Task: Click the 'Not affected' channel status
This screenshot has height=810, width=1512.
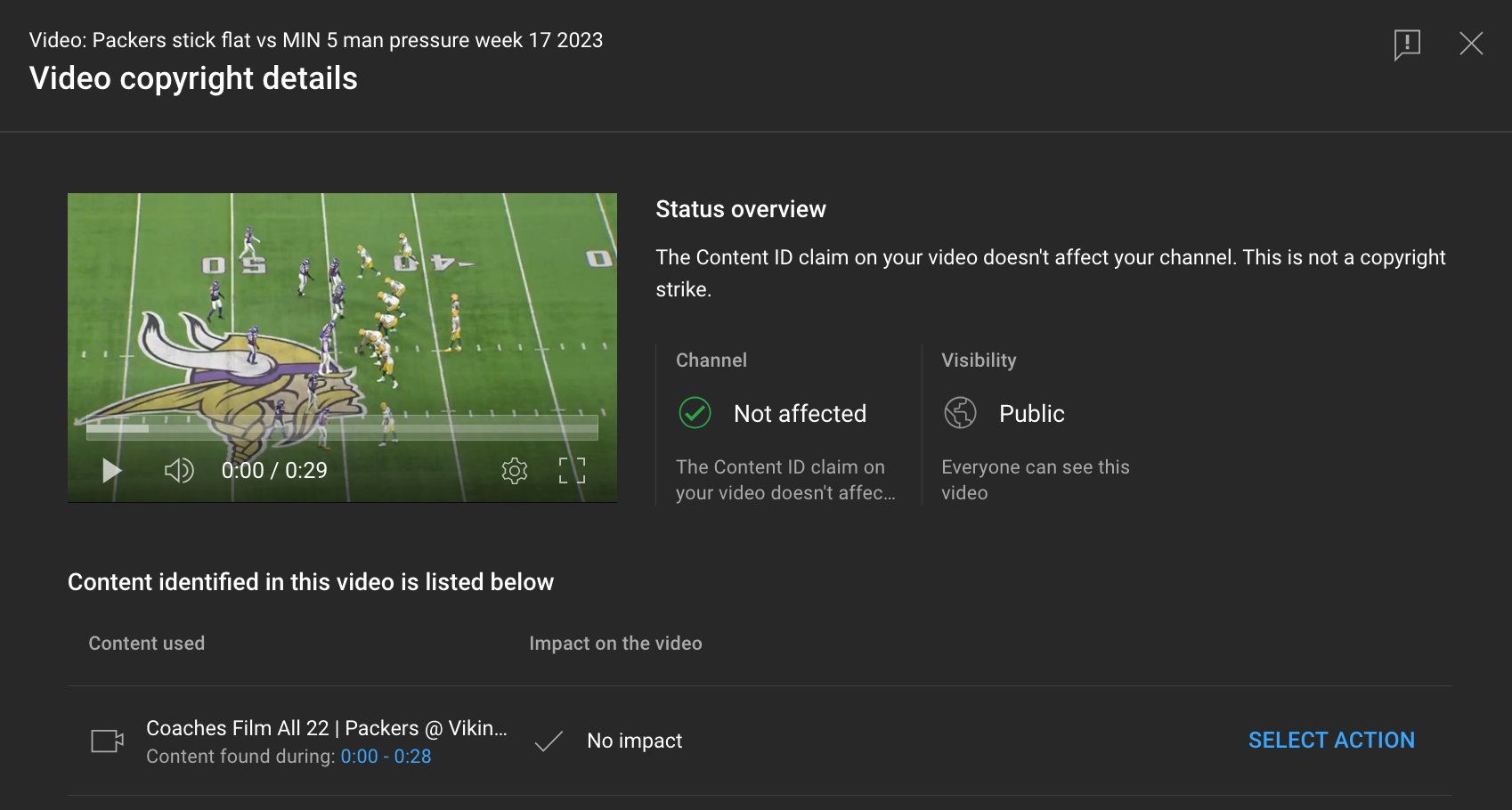Action: tap(800, 414)
